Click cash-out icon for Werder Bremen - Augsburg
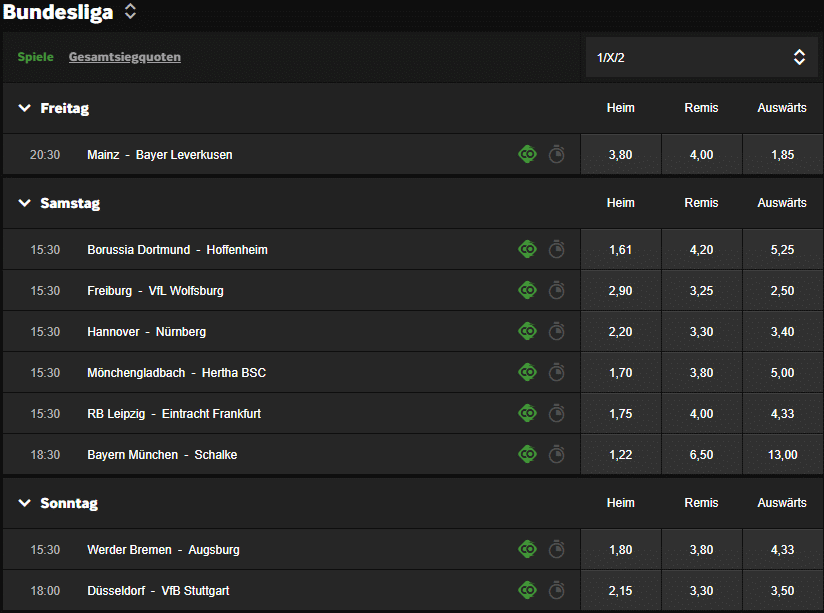This screenshot has width=824, height=613. click(527, 549)
